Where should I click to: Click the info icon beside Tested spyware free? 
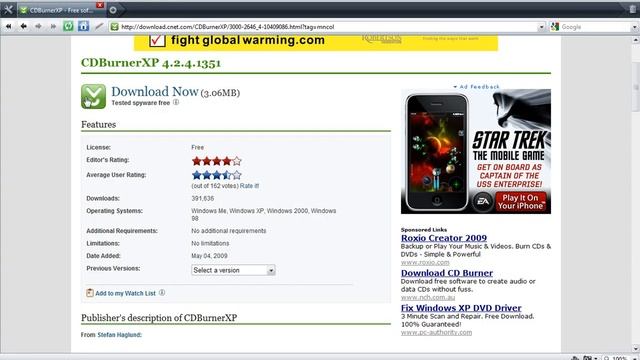(x=176, y=102)
